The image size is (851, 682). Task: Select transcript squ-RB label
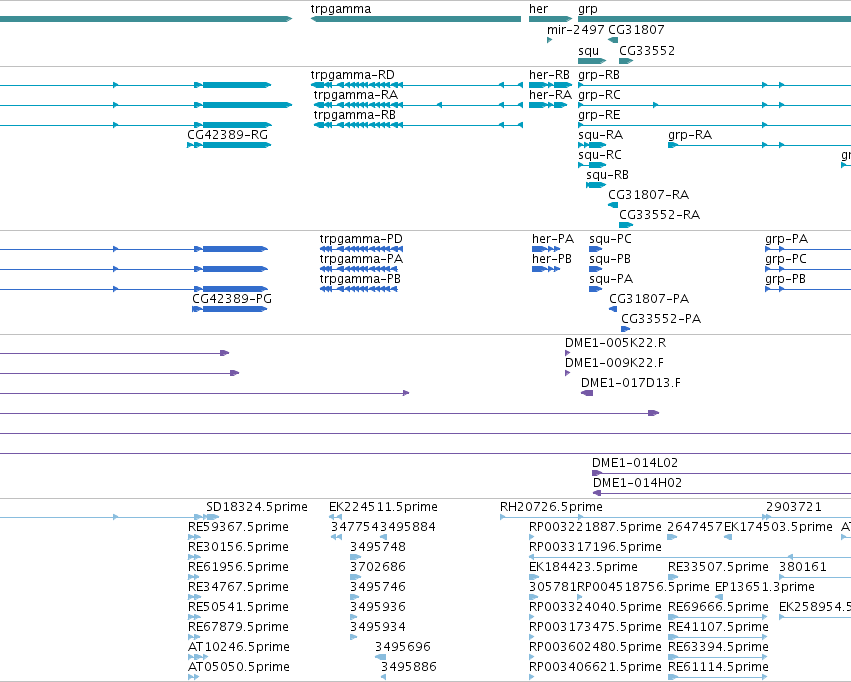coord(607,175)
